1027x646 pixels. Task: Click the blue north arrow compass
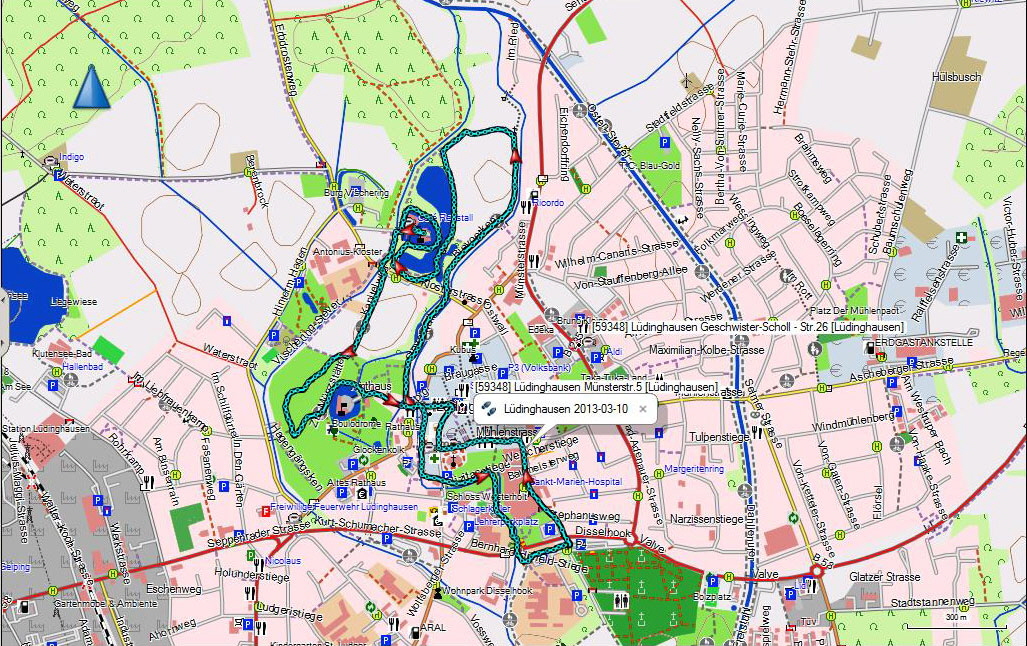(x=91, y=87)
